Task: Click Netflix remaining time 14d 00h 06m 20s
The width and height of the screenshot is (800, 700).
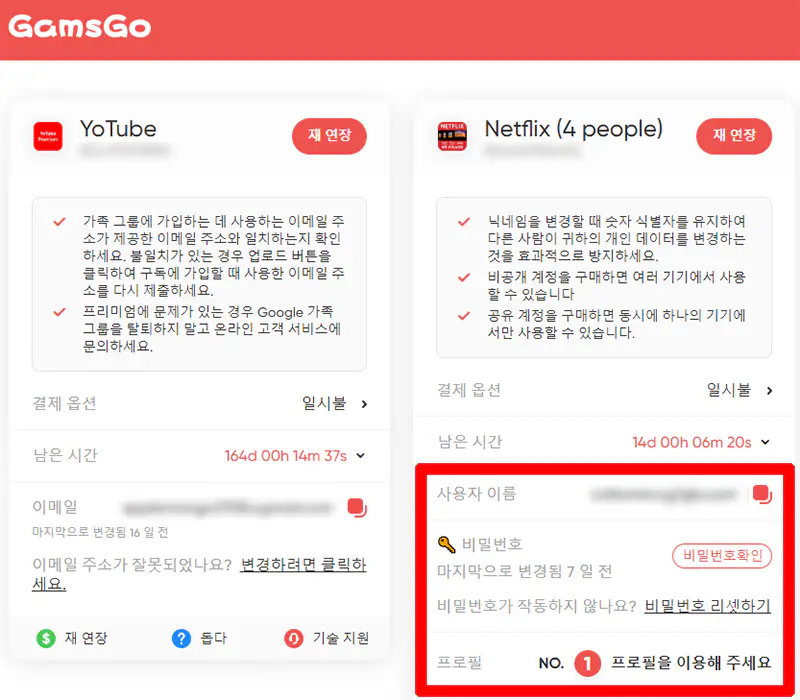Action: 692,442
